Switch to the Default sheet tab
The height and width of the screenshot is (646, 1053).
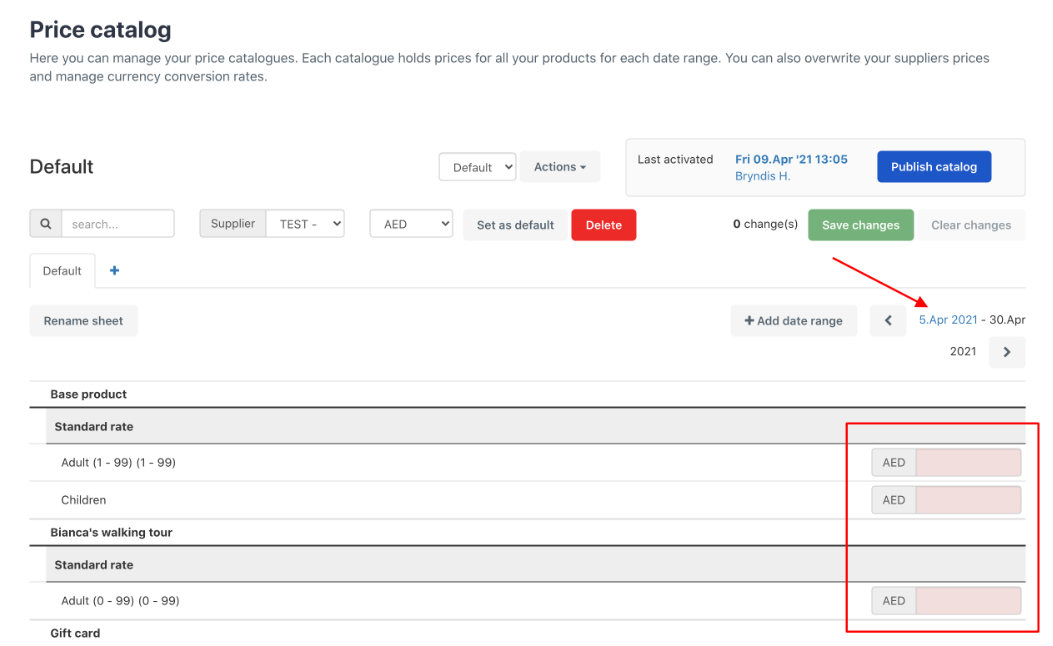point(62,271)
